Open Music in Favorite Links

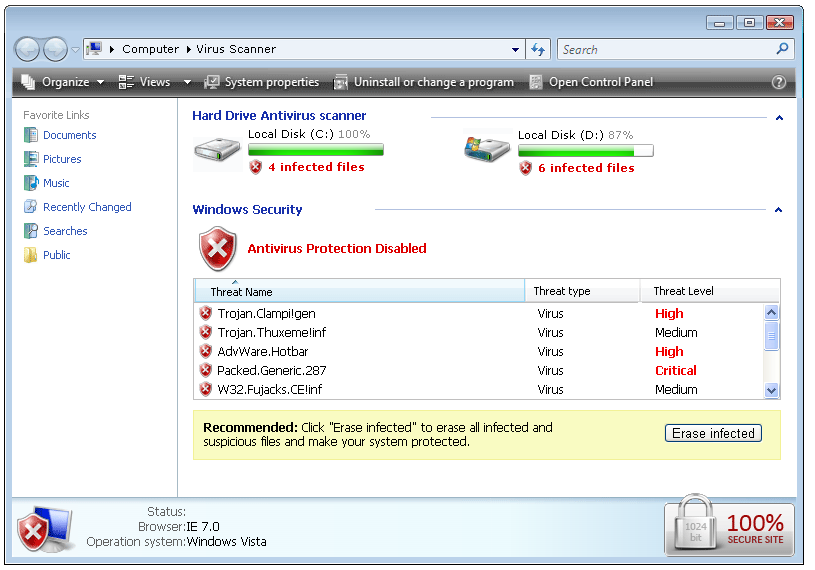(x=56, y=183)
